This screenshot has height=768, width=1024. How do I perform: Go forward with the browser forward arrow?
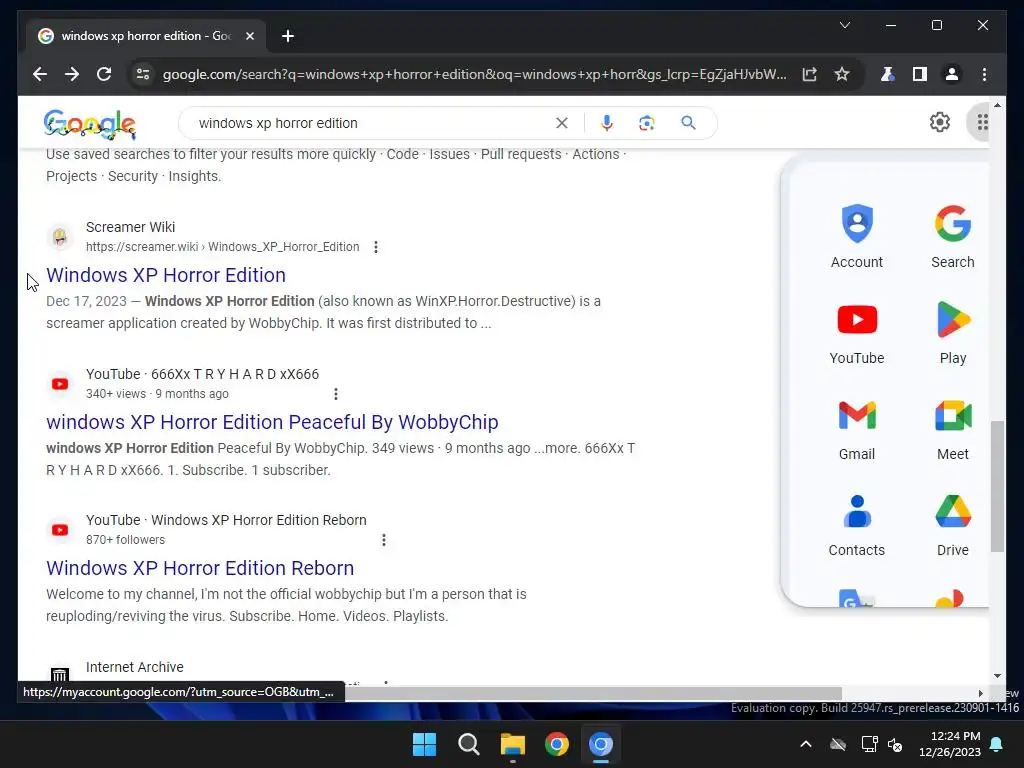tap(72, 74)
